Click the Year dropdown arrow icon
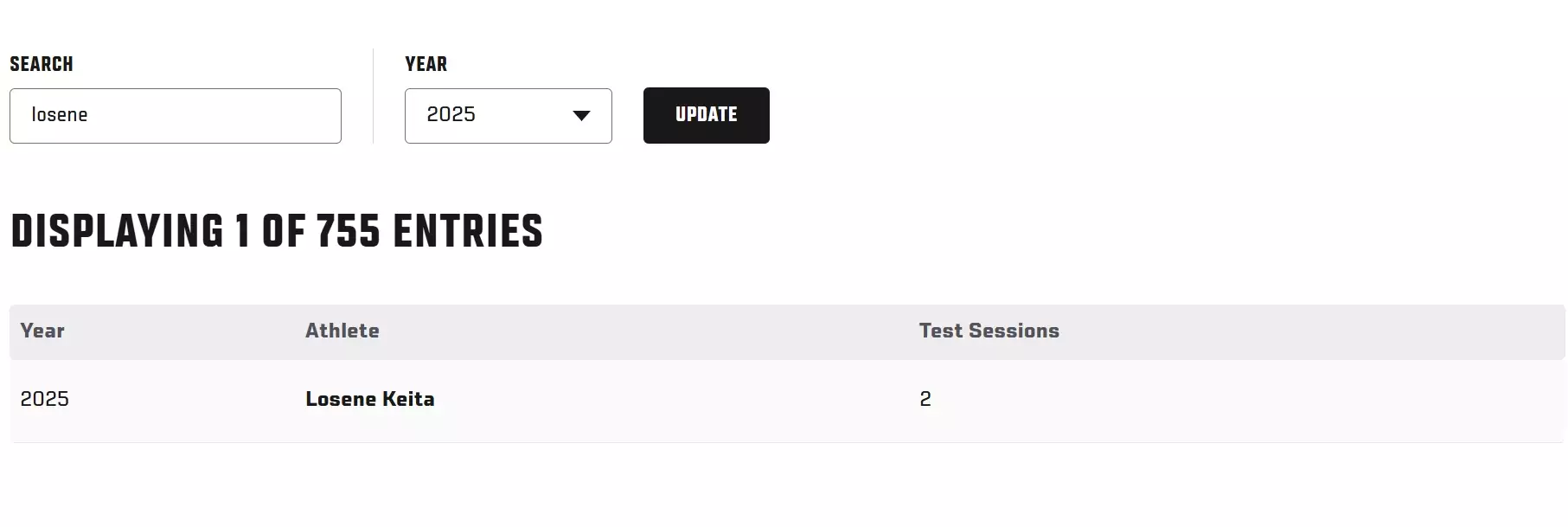This screenshot has height=527, width=1568. (x=581, y=116)
